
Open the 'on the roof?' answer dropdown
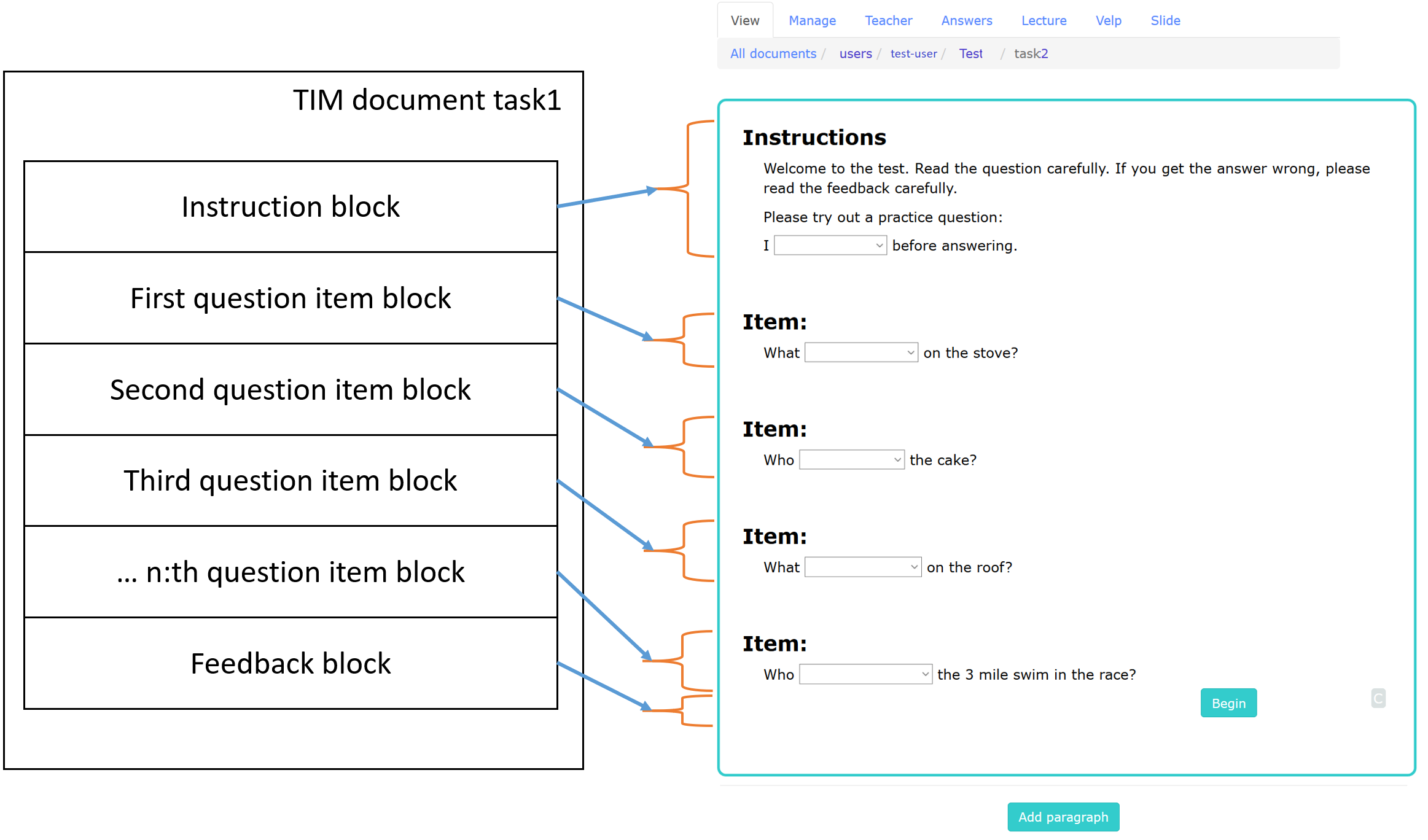pos(863,567)
